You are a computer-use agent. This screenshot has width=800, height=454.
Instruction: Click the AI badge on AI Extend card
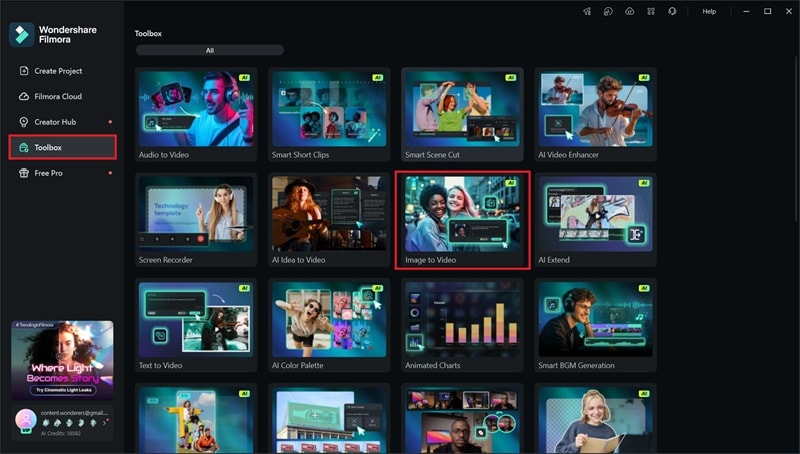[644, 183]
